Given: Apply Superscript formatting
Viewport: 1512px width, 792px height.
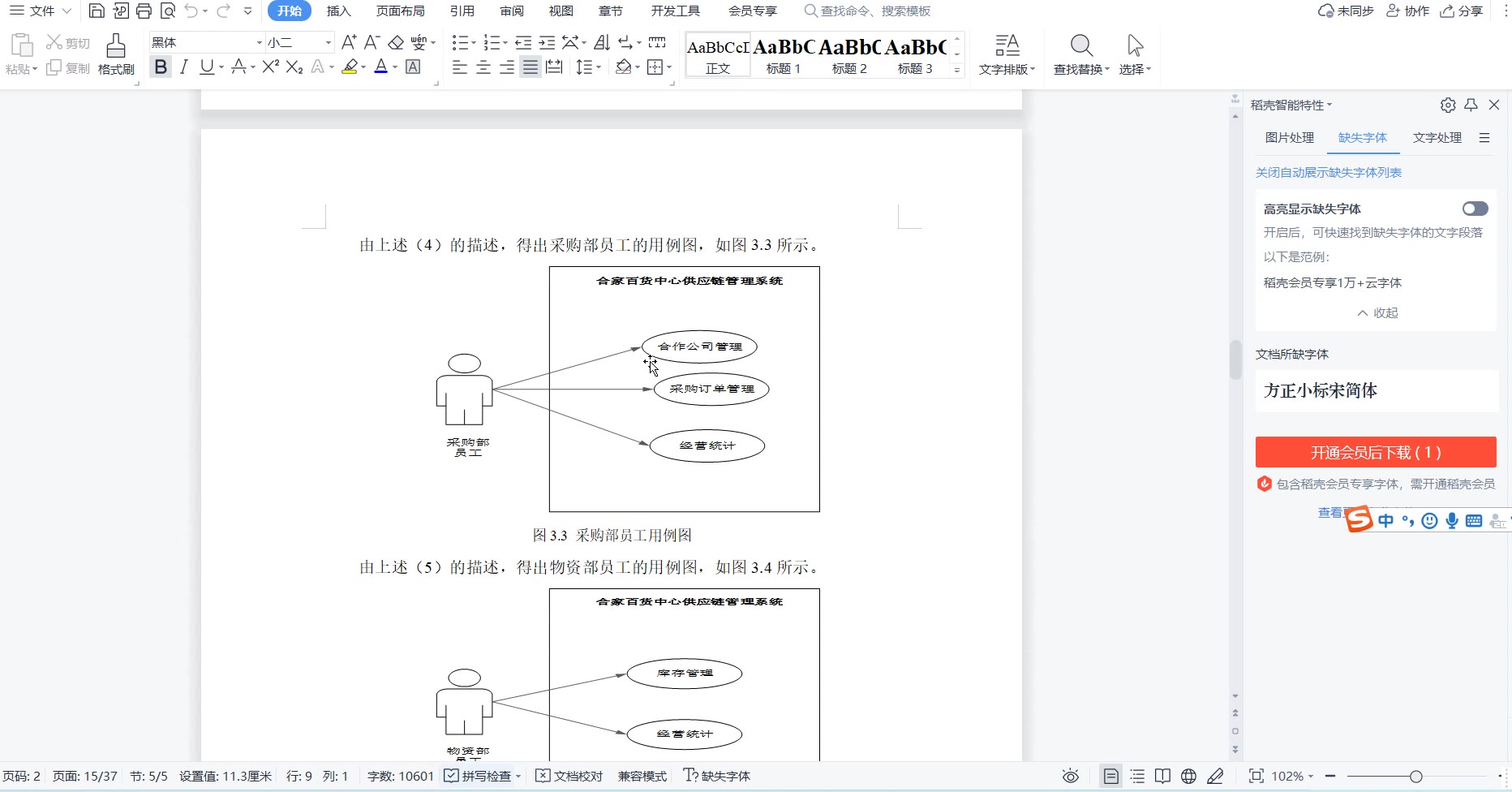Looking at the screenshot, I should [271, 67].
